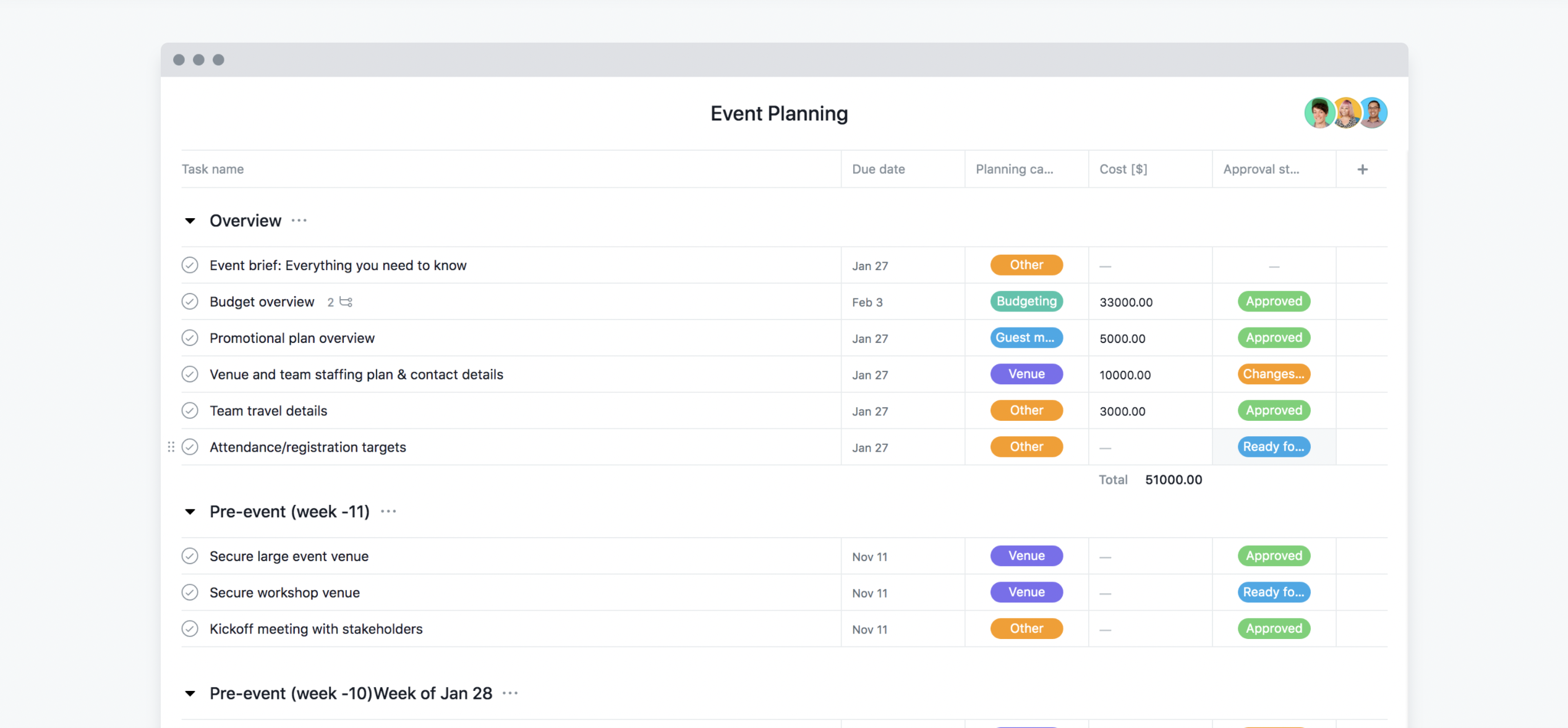This screenshot has height=728, width=1568.
Task: Click purple Venue tag on Venue staffing row
Action: (1026, 375)
